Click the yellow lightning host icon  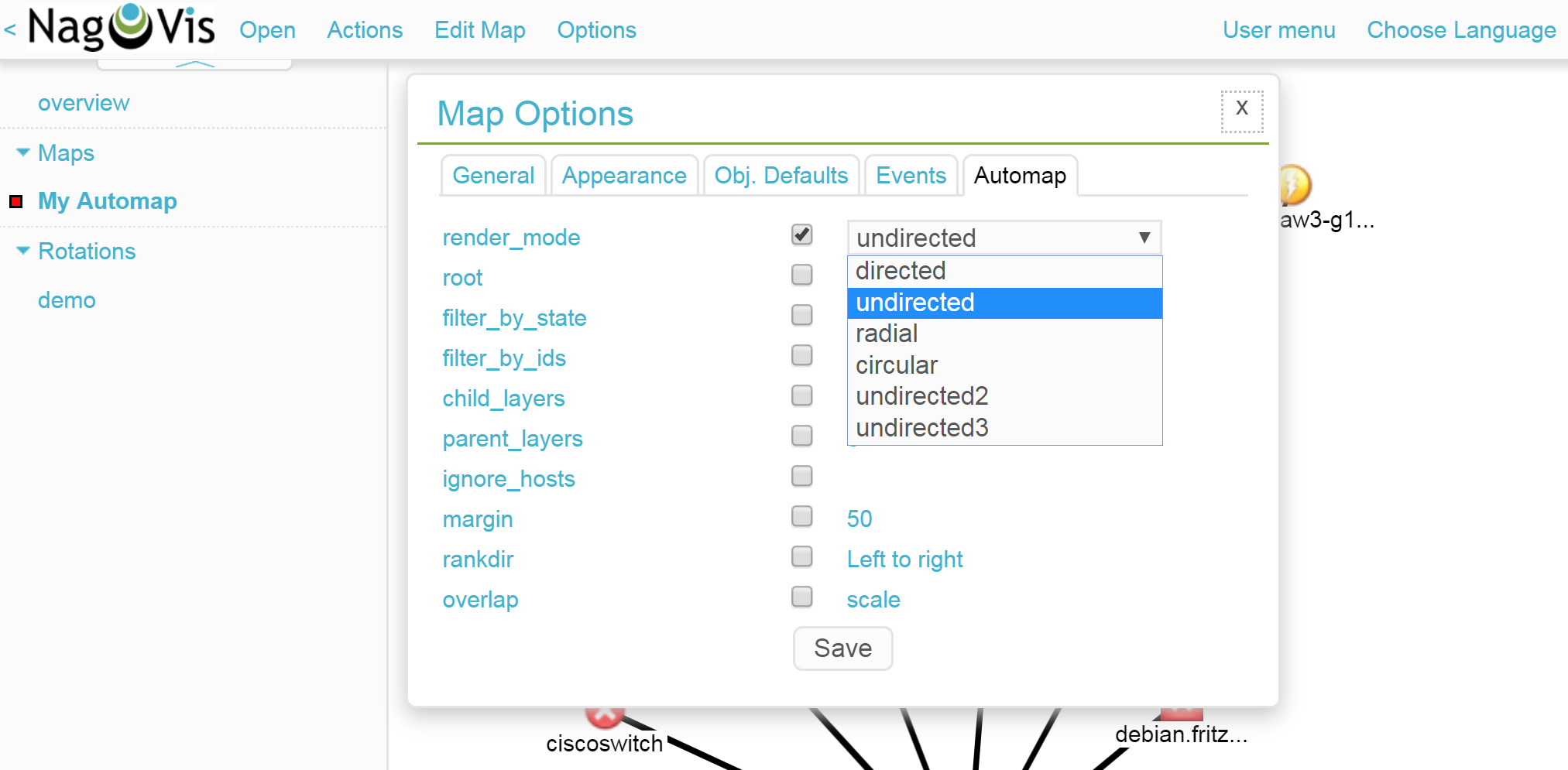click(x=1295, y=185)
